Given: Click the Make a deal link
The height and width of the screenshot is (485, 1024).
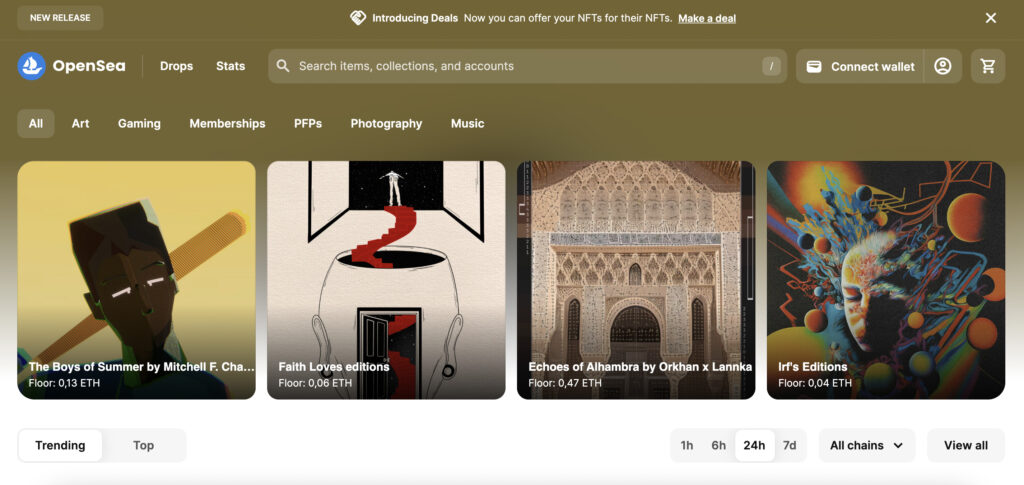Looking at the screenshot, I should click(706, 18).
